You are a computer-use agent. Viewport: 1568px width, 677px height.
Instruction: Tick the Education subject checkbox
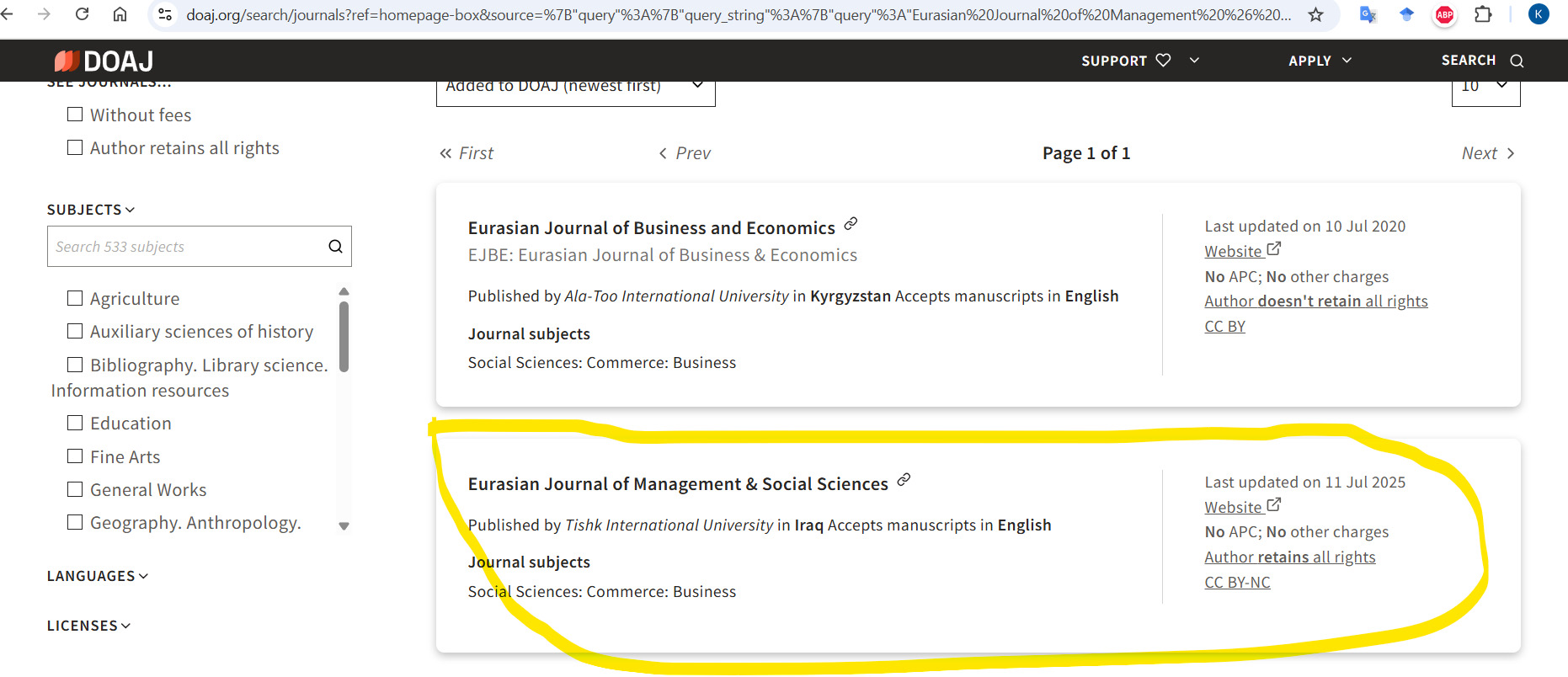pos(75,423)
